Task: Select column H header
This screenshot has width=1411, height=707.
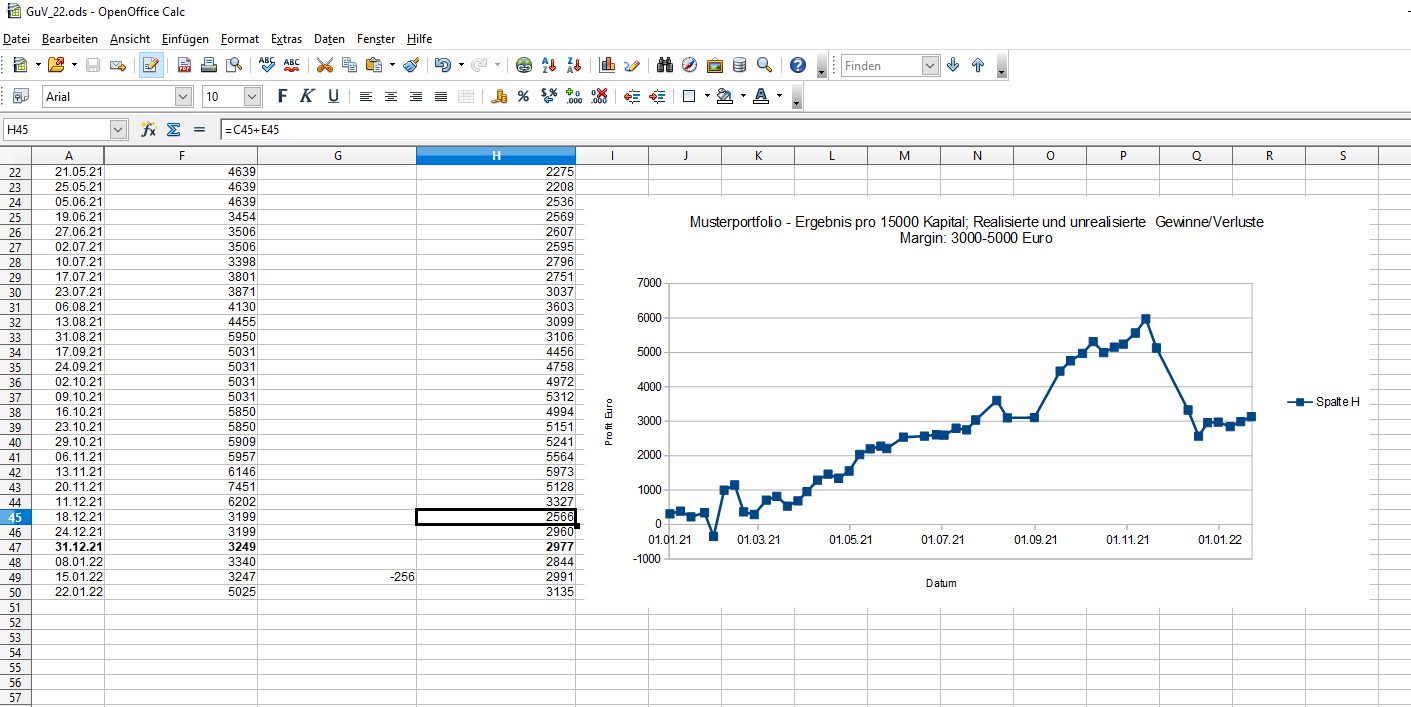Action: (x=496, y=156)
